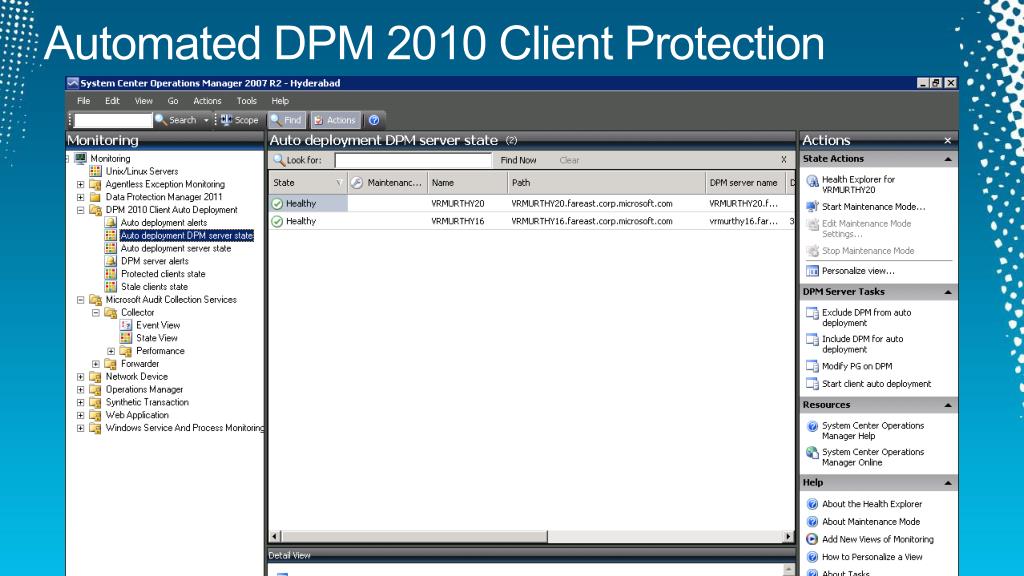The height and width of the screenshot is (576, 1024).
Task: Click the horizontal scrollbar thumb in state view
Action: point(414,537)
